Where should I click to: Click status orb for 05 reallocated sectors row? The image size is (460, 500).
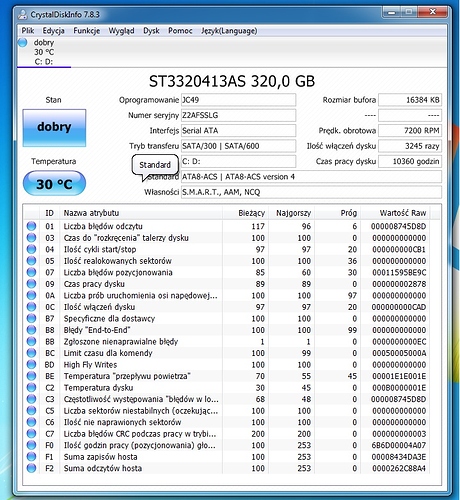coord(31,261)
